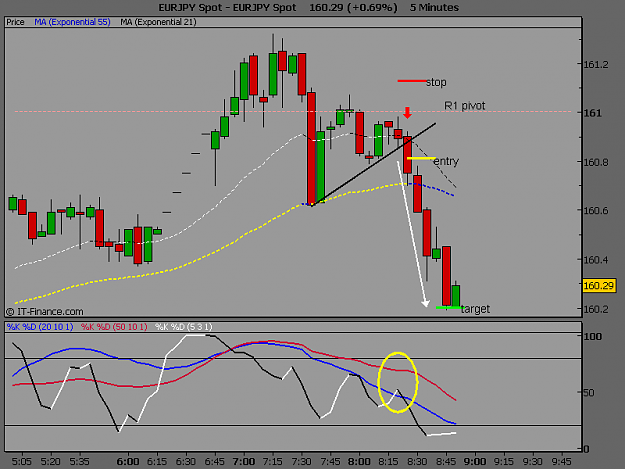Click the 160.8 price axis label

596,162
